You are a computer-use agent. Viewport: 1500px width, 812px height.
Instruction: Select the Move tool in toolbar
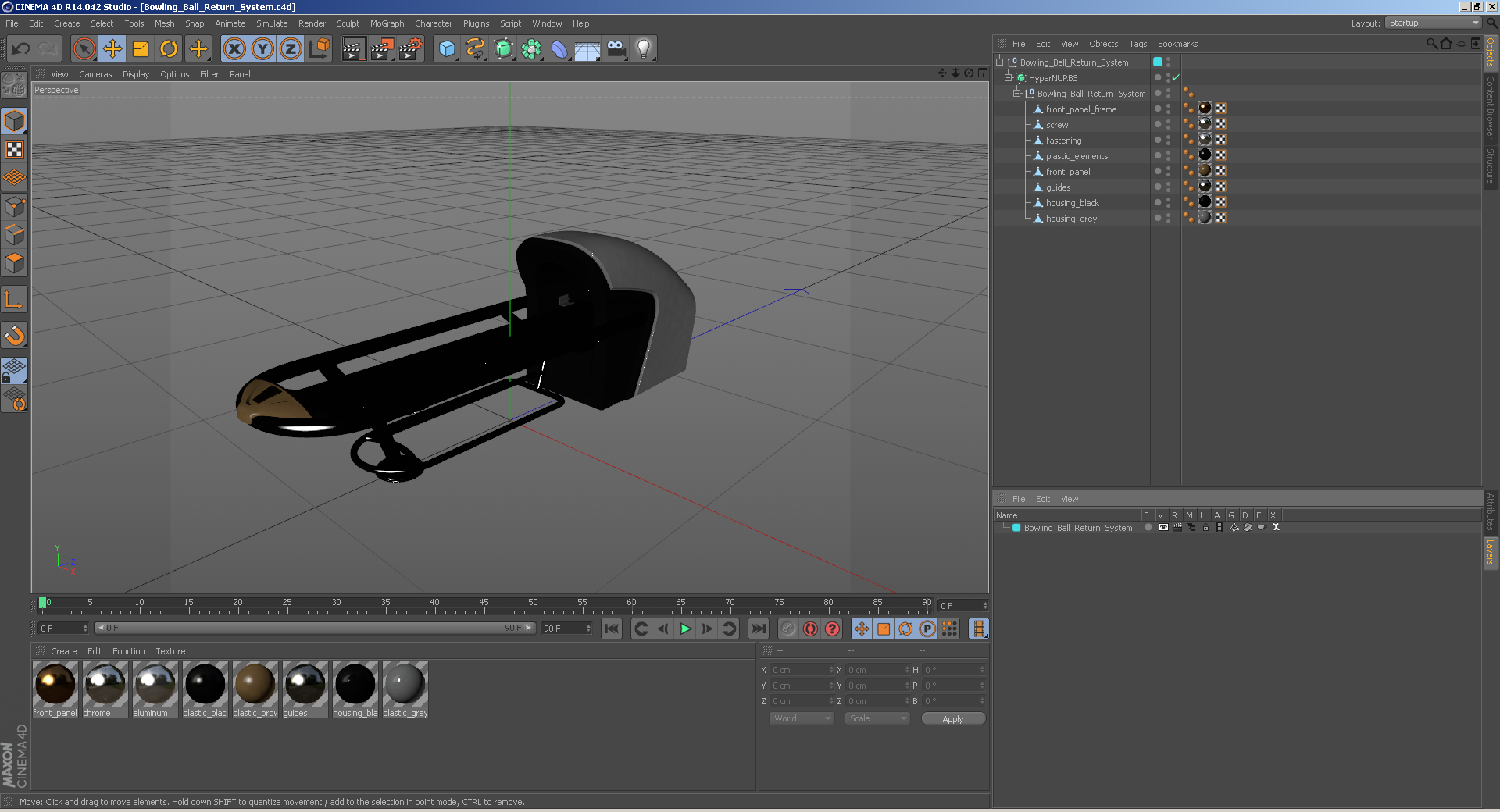[112, 48]
